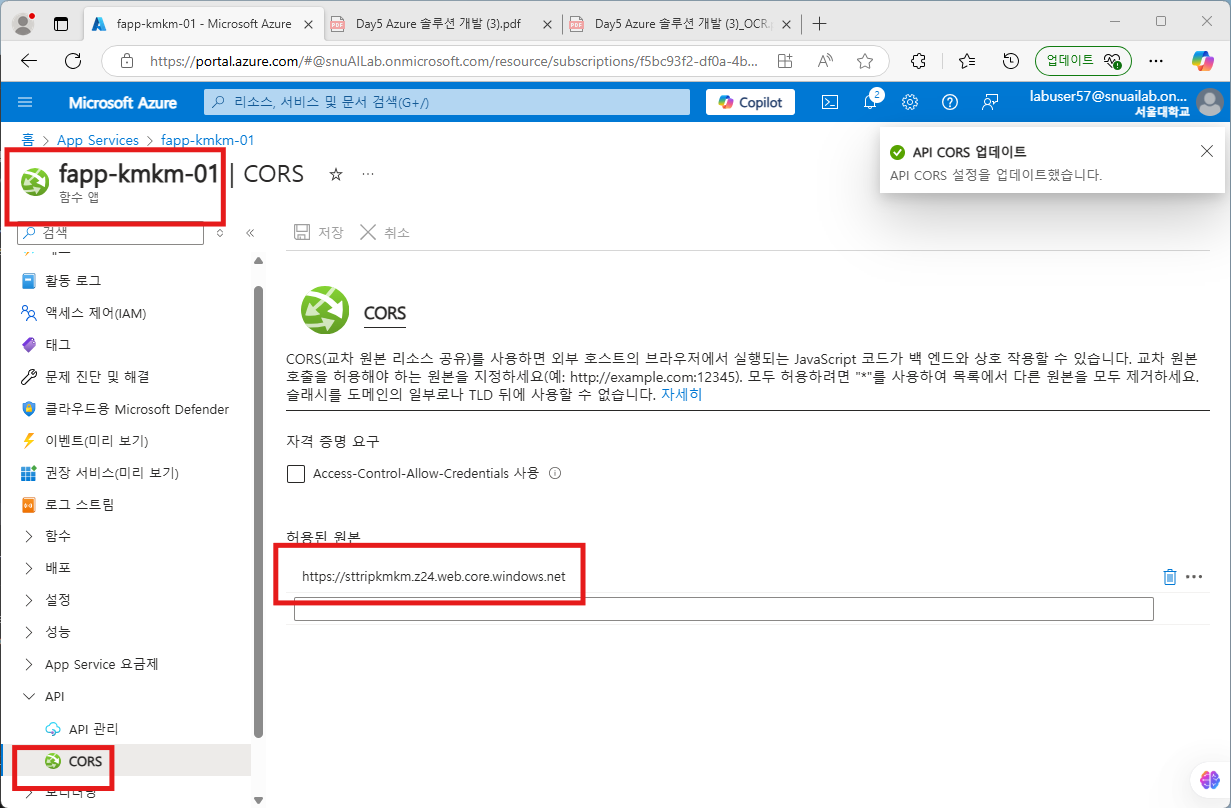Screen dimensions: 1231x808
Task: Open ellipsis menu for allowed origin row
Action: tap(1194, 577)
